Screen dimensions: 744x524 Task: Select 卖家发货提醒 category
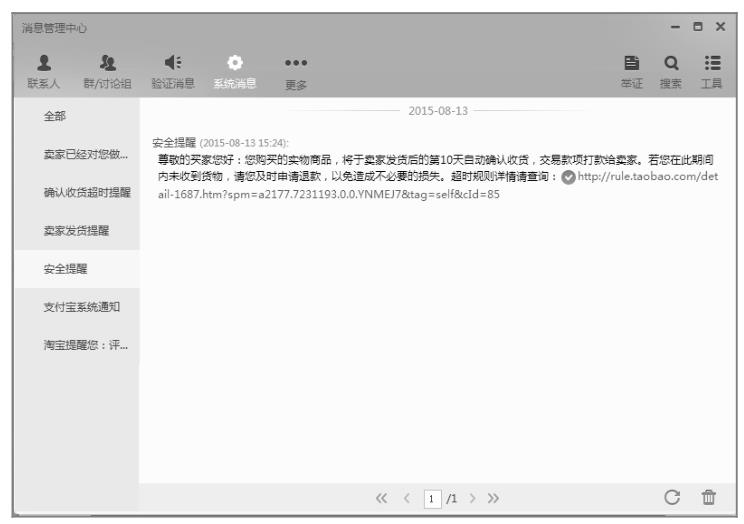(77, 231)
